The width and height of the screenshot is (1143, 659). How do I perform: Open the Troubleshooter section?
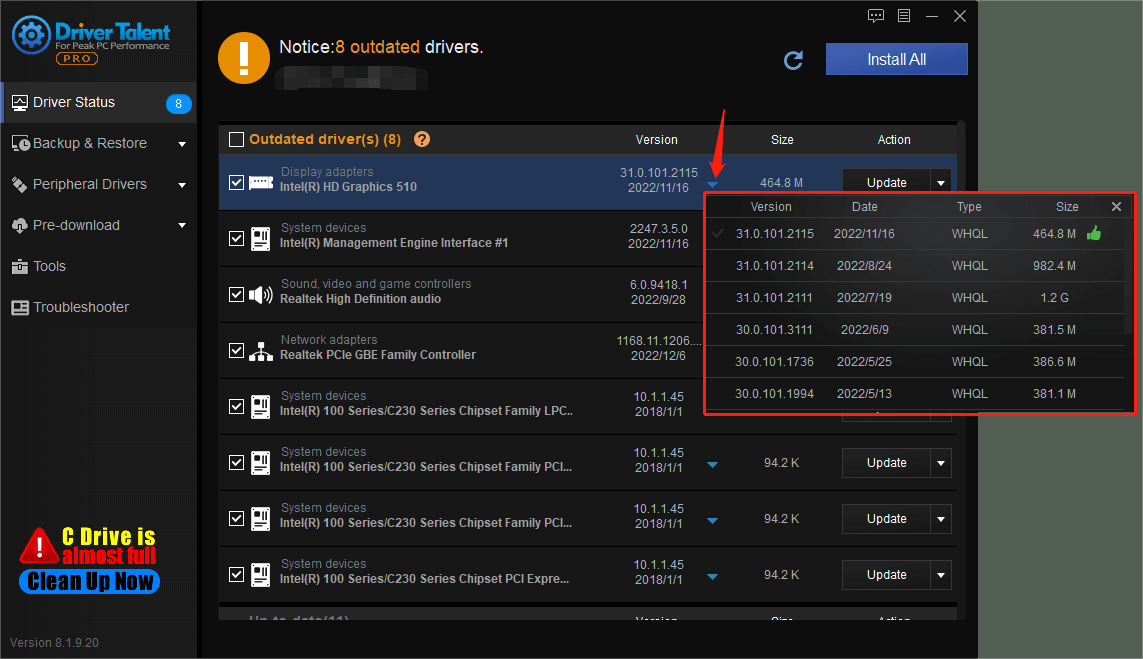coord(98,307)
